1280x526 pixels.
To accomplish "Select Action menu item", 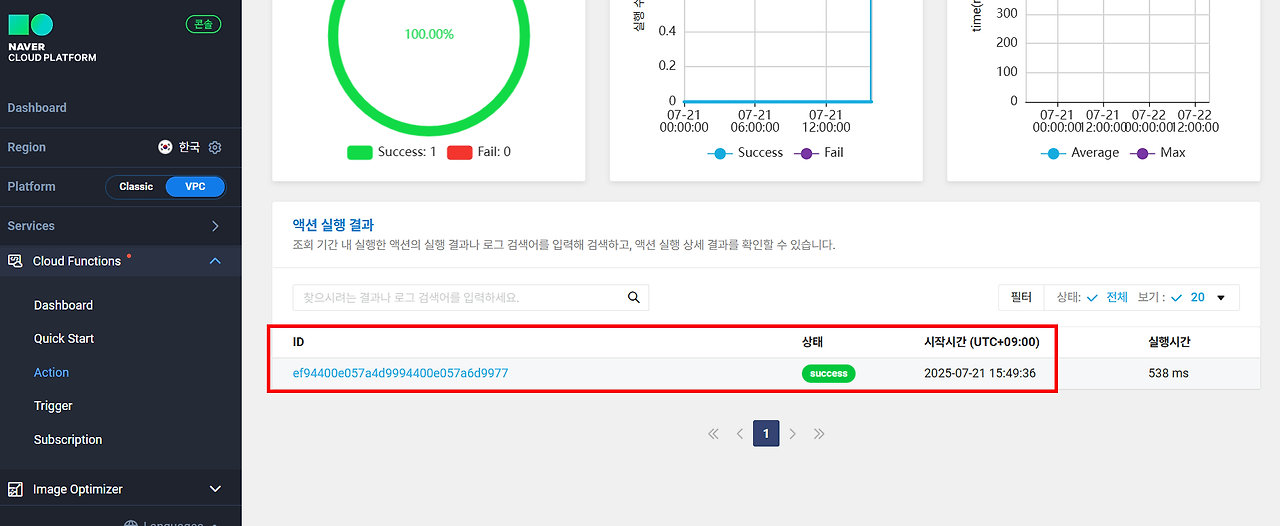I will point(51,372).
